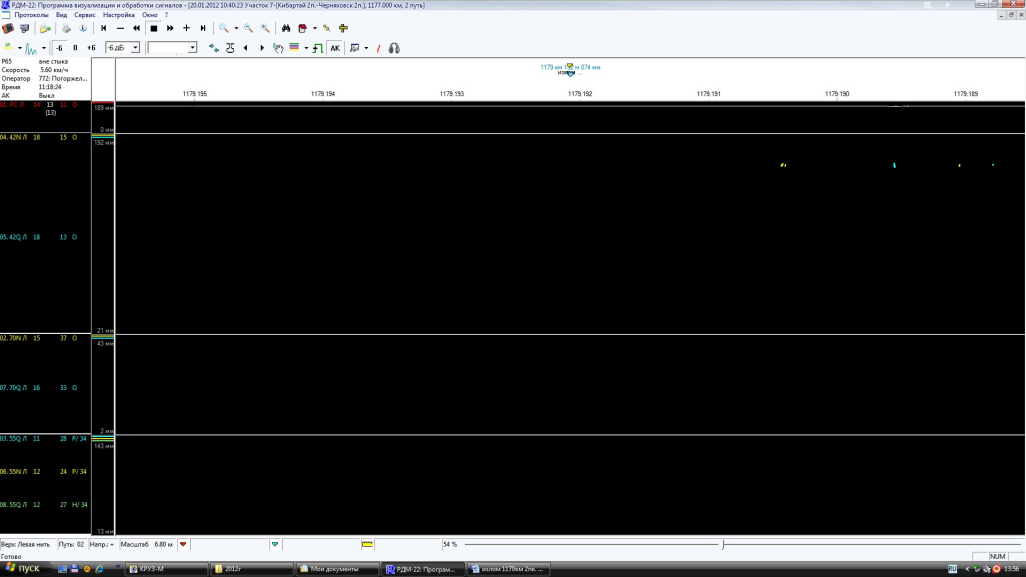Click the download arrow icon after printer
Image resolution: width=1026 pixels, height=577 pixels.
(x=83, y=29)
